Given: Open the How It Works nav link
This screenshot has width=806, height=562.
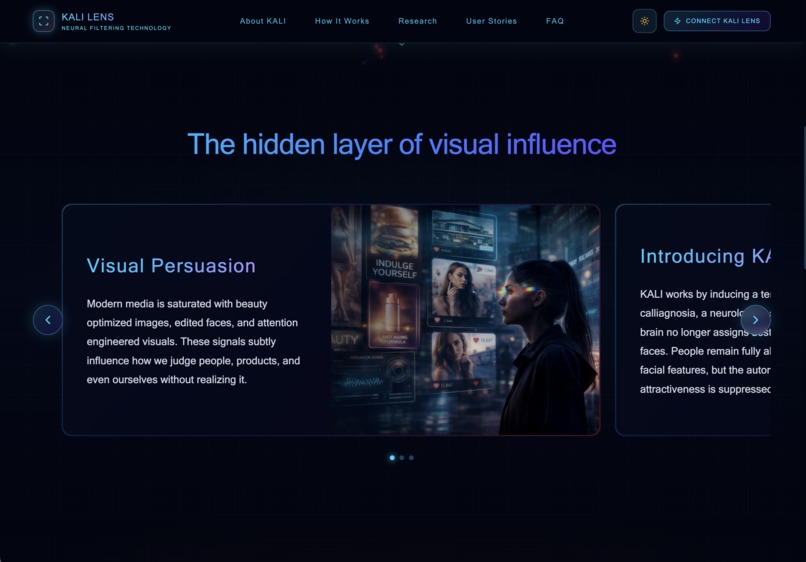Looking at the screenshot, I should pos(342,21).
